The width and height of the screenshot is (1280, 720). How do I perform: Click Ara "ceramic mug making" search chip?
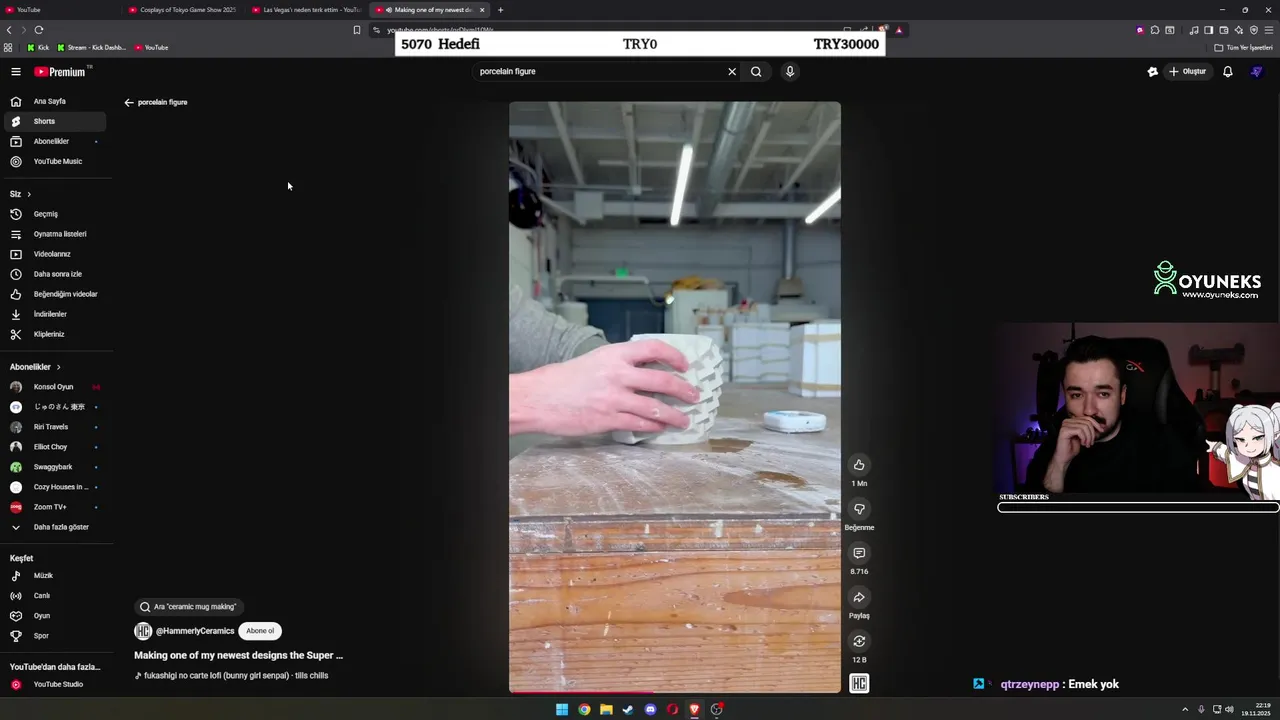pyautogui.click(x=189, y=607)
